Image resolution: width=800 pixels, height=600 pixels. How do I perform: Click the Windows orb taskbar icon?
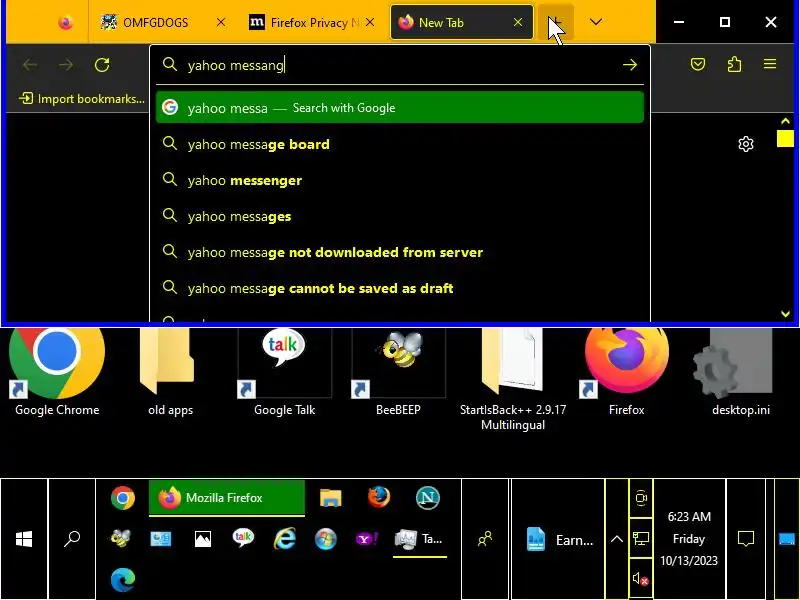326,539
